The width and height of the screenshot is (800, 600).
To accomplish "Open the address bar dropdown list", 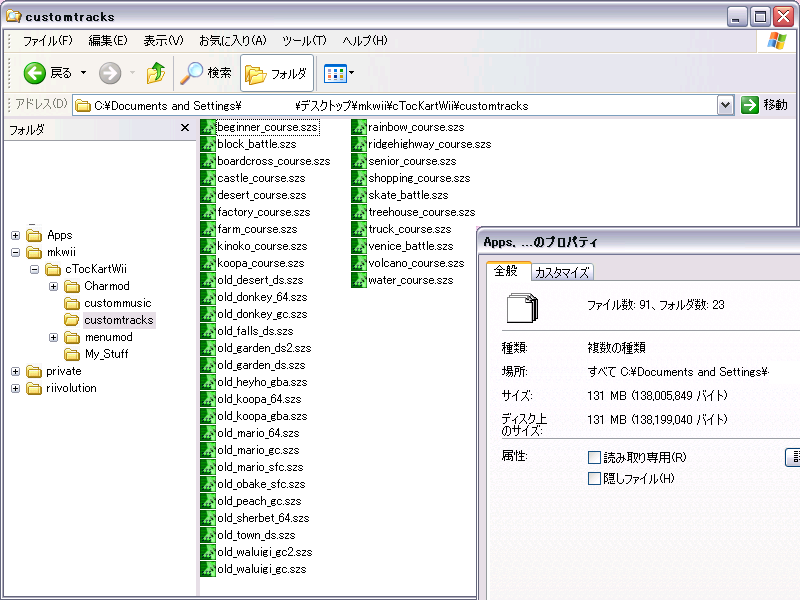I will coord(725,106).
